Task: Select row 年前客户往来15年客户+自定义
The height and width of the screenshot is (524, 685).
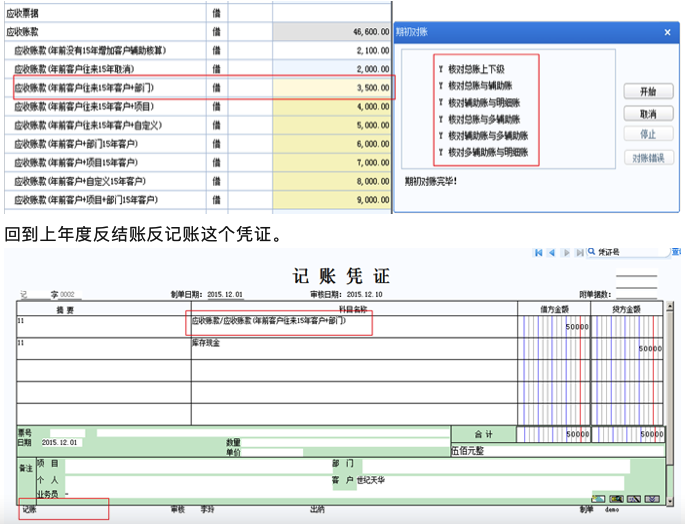Action: (198, 125)
